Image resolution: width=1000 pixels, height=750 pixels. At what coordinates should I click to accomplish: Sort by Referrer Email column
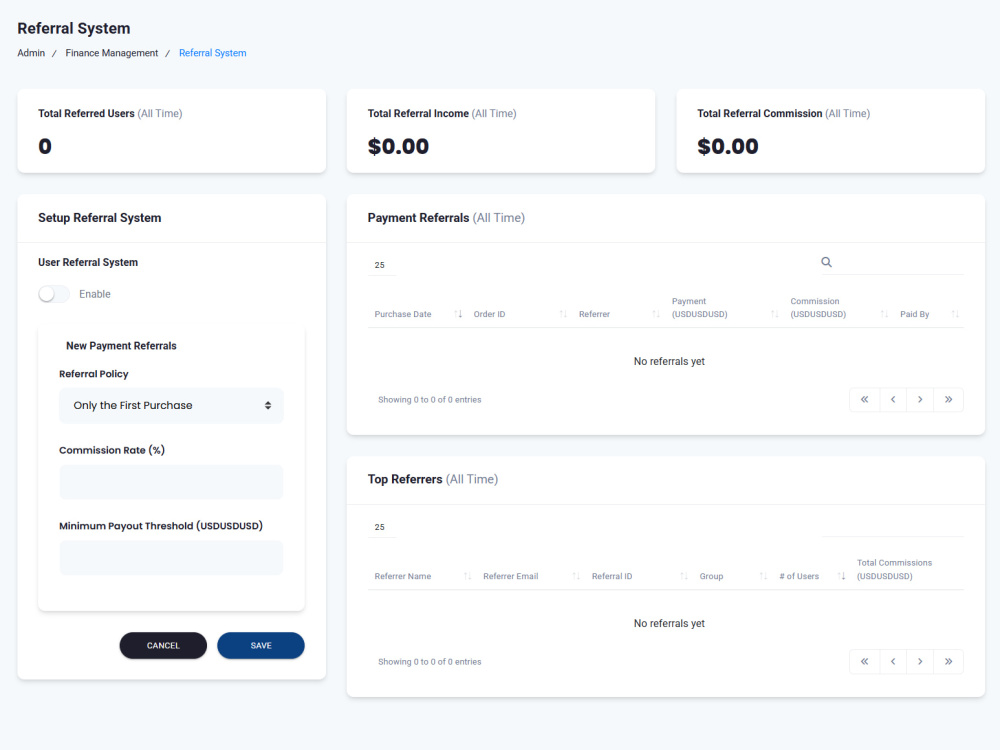pyautogui.click(x=531, y=576)
